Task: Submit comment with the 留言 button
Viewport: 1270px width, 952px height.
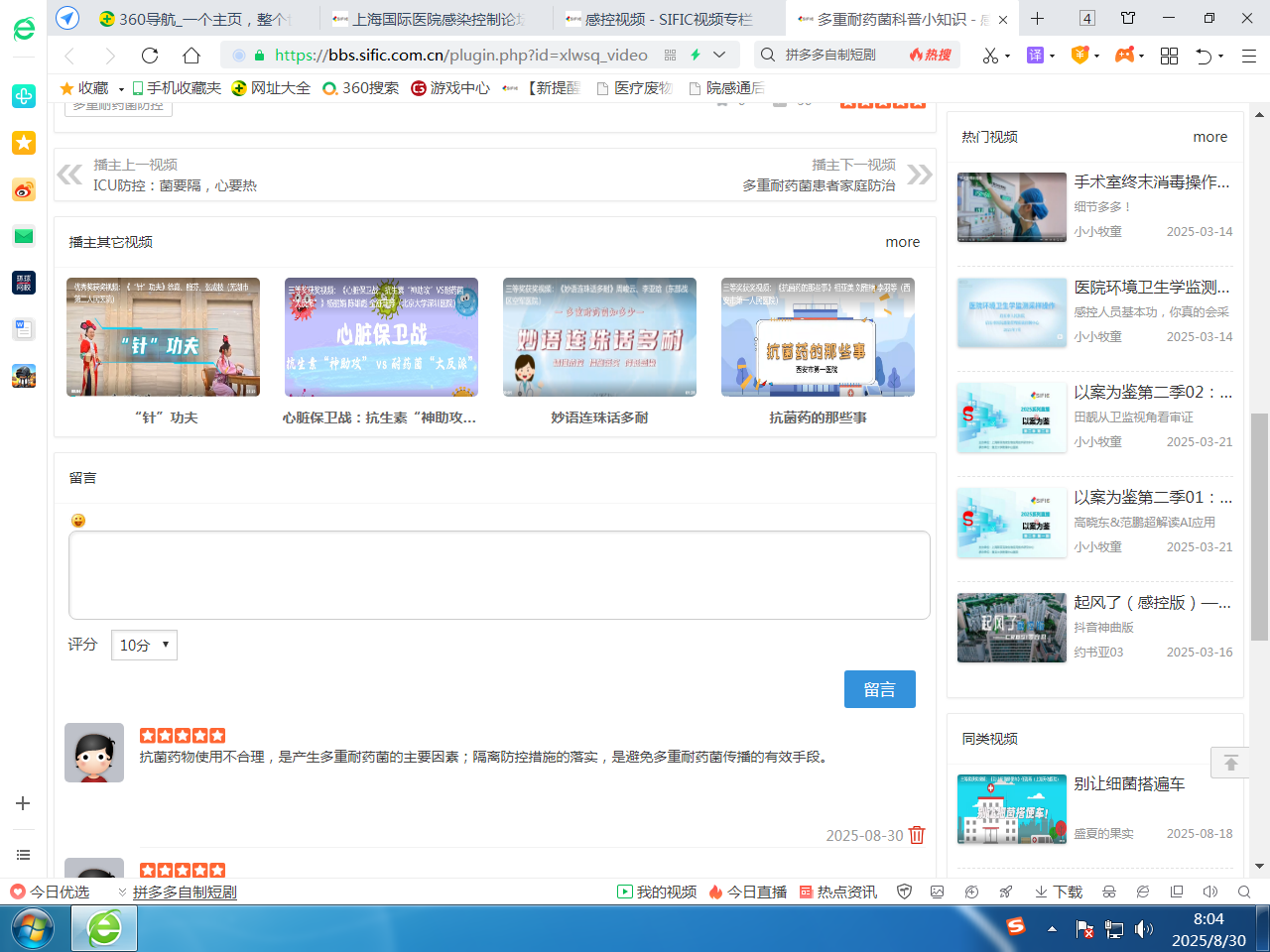Action: click(880, 689)
